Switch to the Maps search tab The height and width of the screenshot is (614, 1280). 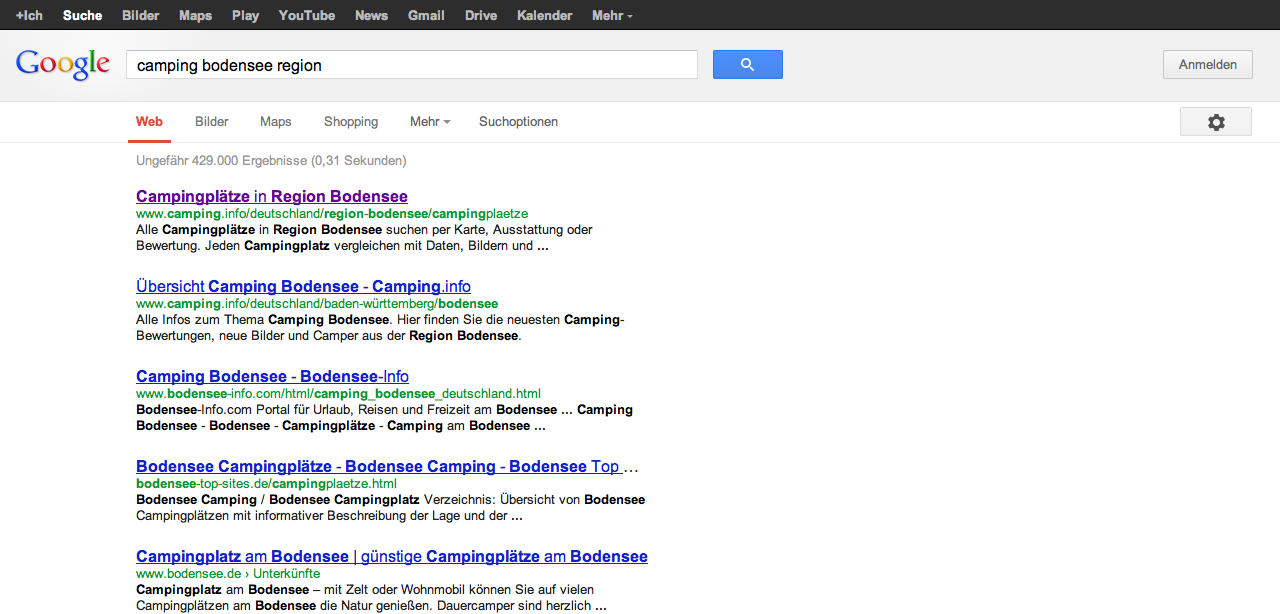point(275,122)
